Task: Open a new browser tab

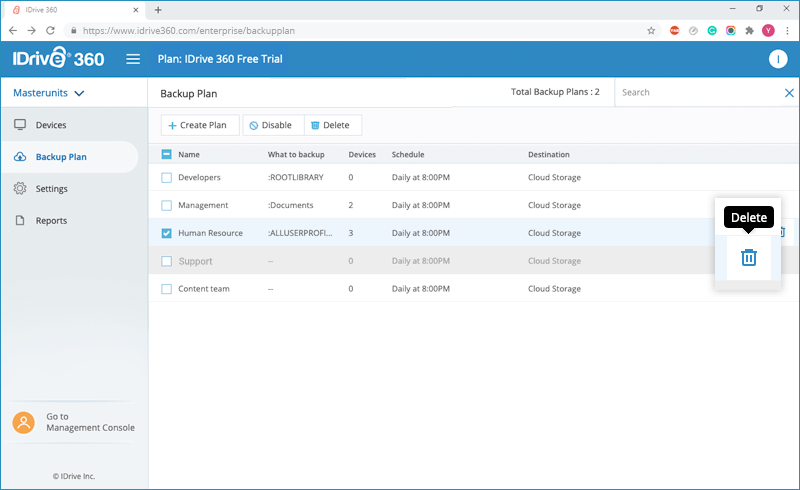Action: (158, 10)
